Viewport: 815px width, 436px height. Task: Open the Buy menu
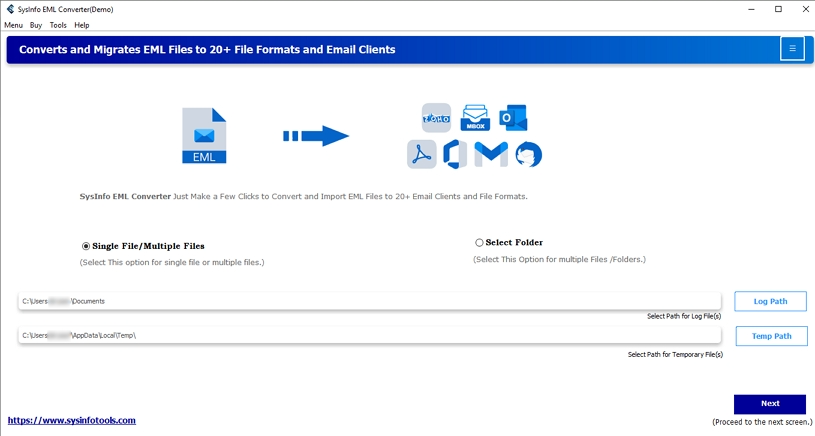click(36, 25)
